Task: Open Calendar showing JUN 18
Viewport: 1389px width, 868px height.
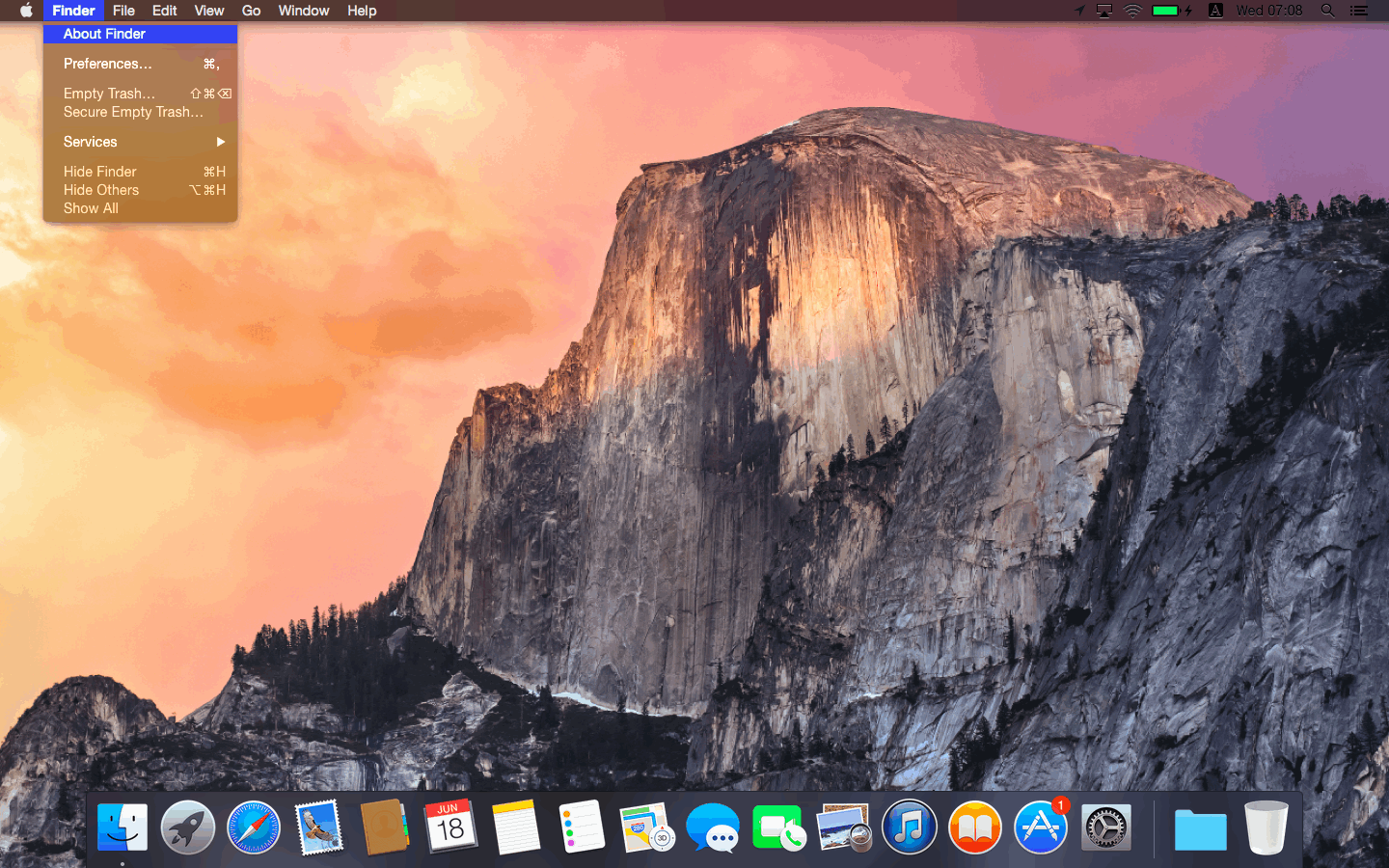Action: coord(450,827)
